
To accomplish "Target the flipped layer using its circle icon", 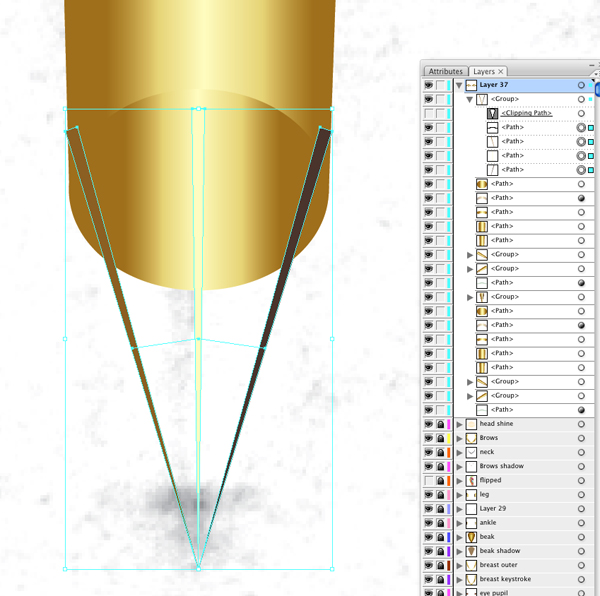I will tap(581, 480).
